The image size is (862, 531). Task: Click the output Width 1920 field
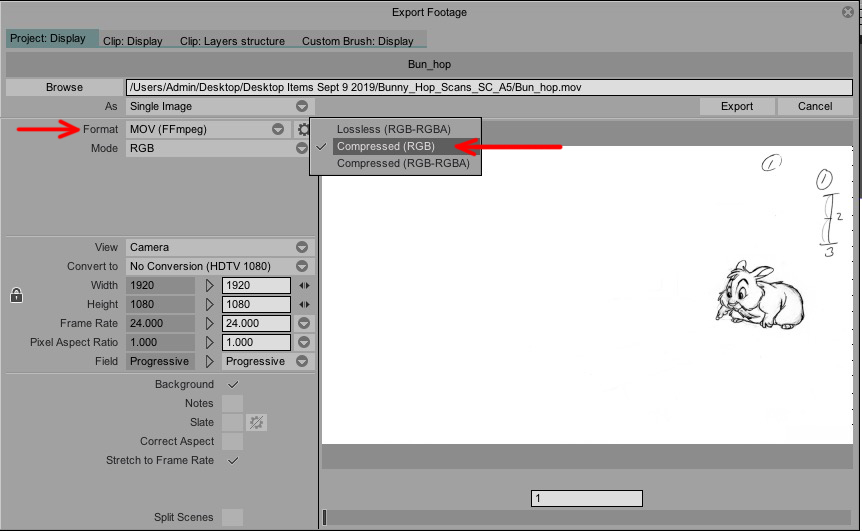coord(256,285)
